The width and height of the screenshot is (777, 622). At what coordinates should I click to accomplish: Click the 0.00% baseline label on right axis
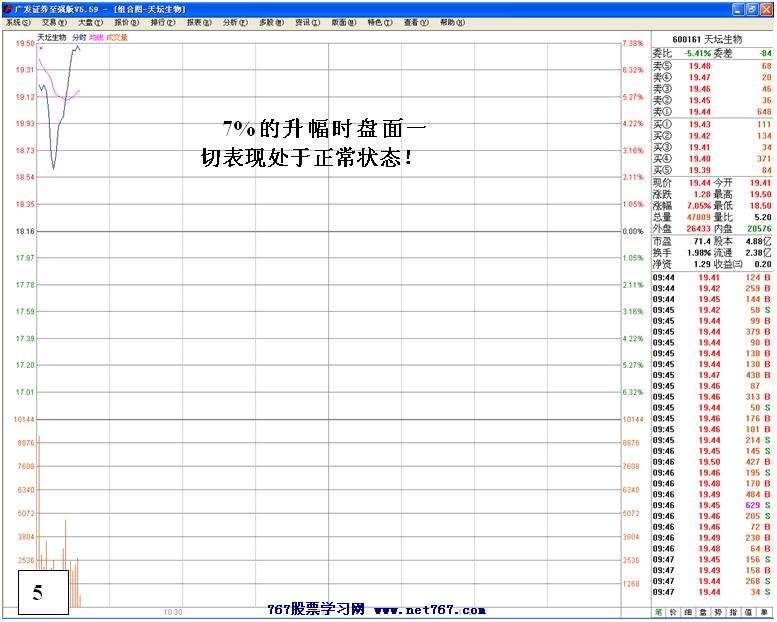pyautogui.click(x=633, y=231)
